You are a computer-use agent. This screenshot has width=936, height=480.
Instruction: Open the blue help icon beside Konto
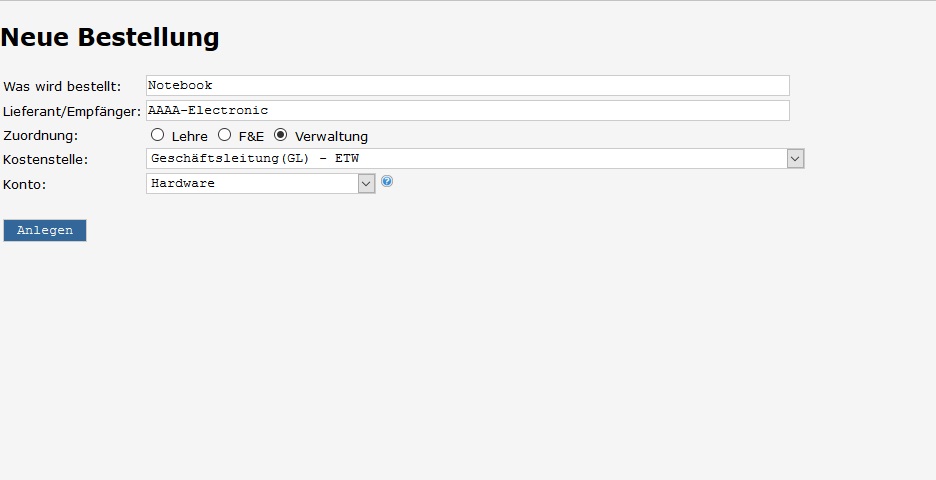click(387, 181)
